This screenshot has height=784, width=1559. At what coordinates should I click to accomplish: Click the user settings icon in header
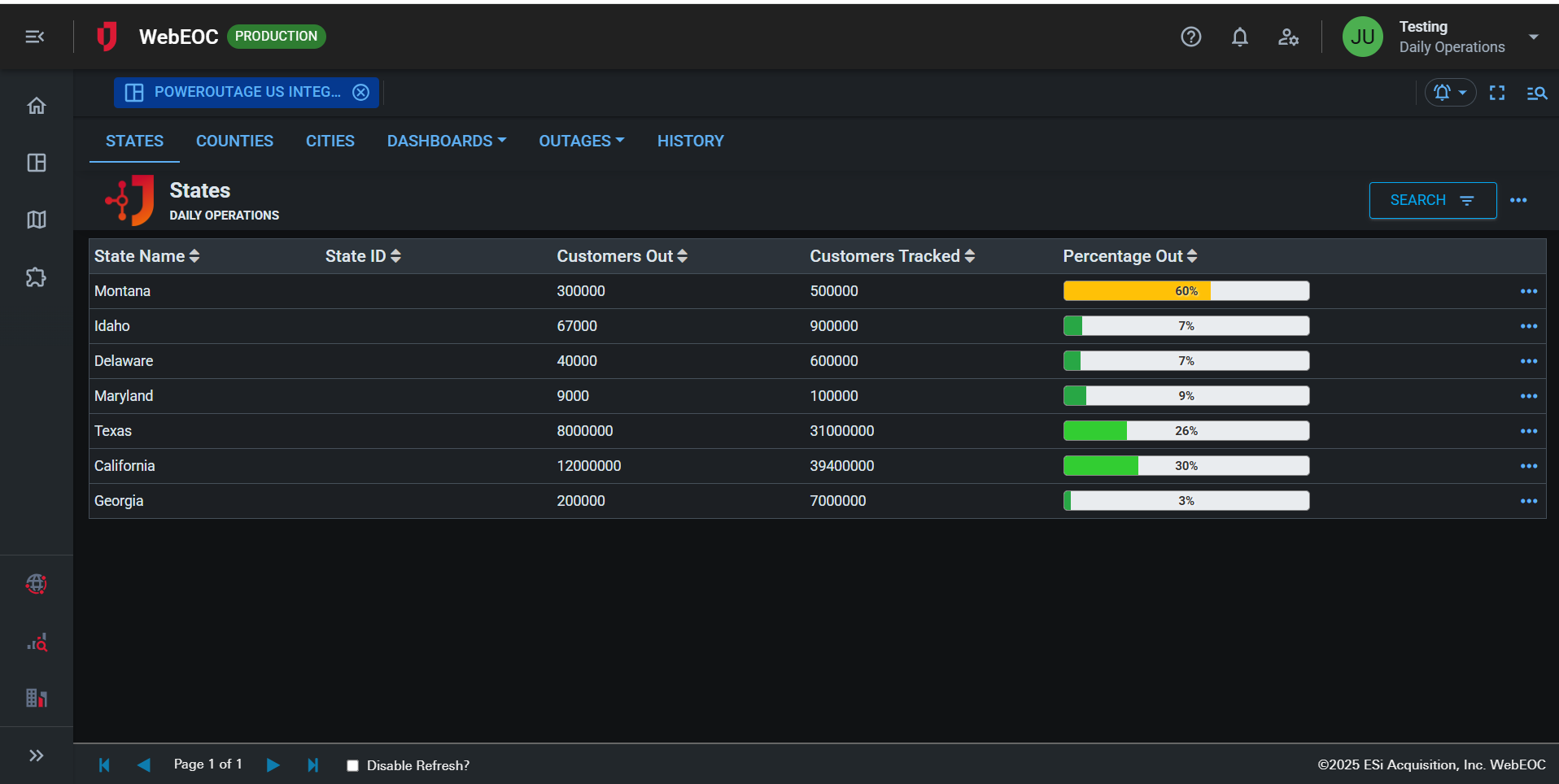[1288, 37]
